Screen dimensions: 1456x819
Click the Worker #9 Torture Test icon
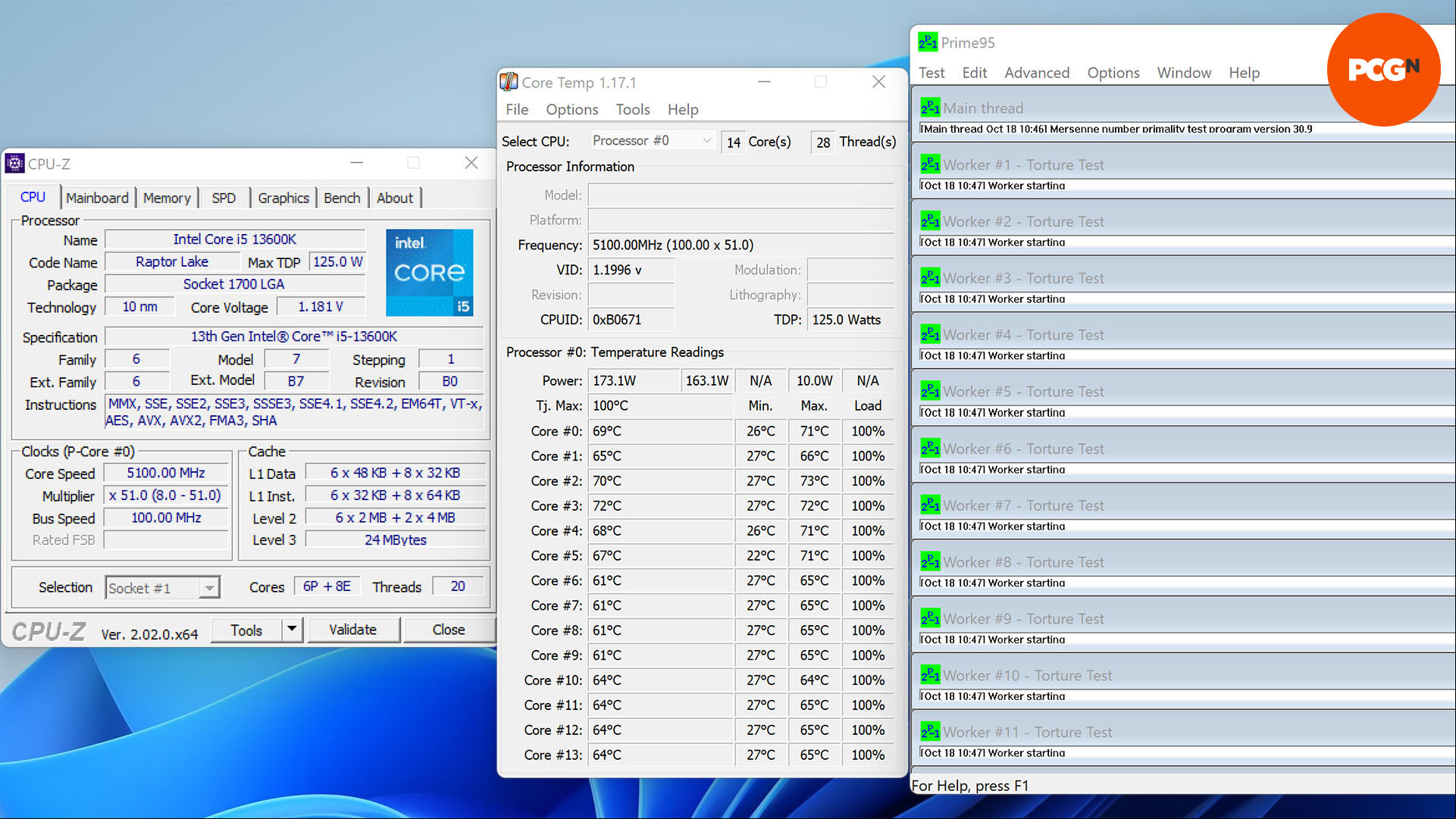point(930,619)
